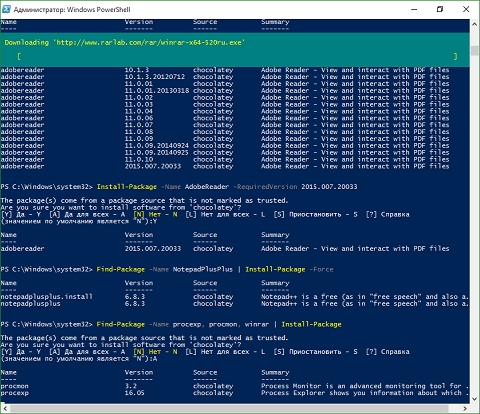Click the procmon package output row
The image size is (480, 414).
coord(235,386)
